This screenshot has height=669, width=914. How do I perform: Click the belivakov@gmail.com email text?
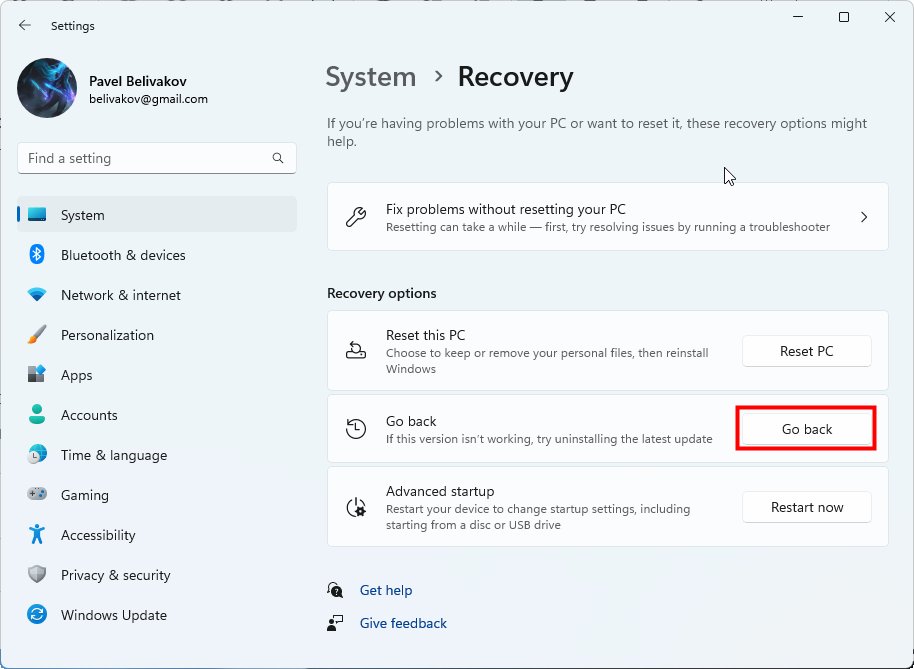tap(148, 99)
